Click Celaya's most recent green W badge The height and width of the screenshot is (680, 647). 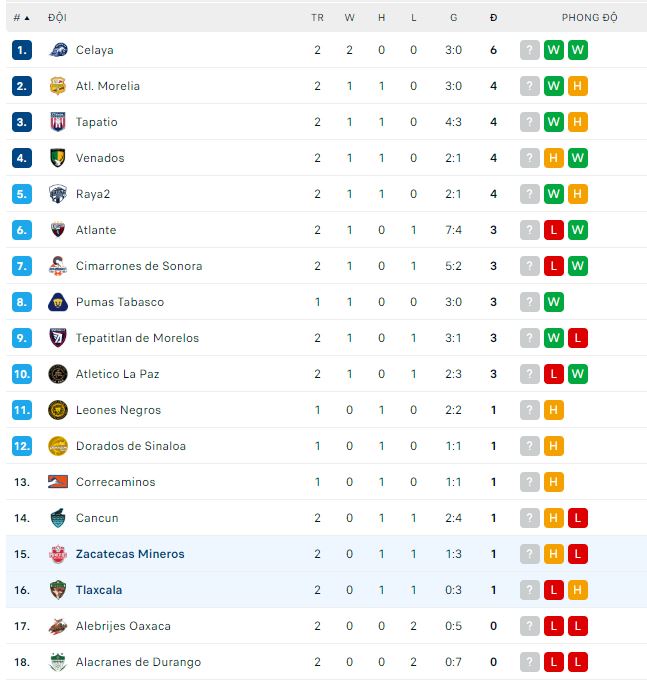[578, 50]
